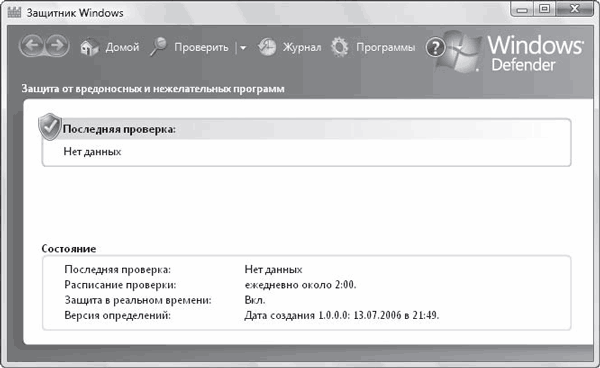The image size is (600, 368).
Task: Select the Последняя проверка header bar
Action: click(x=307, y=129)
